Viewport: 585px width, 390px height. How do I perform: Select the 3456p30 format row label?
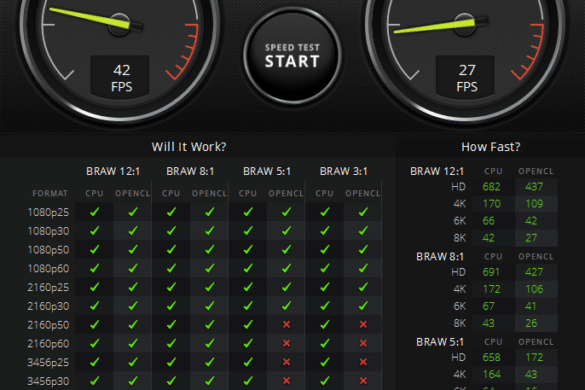point(48,381)
